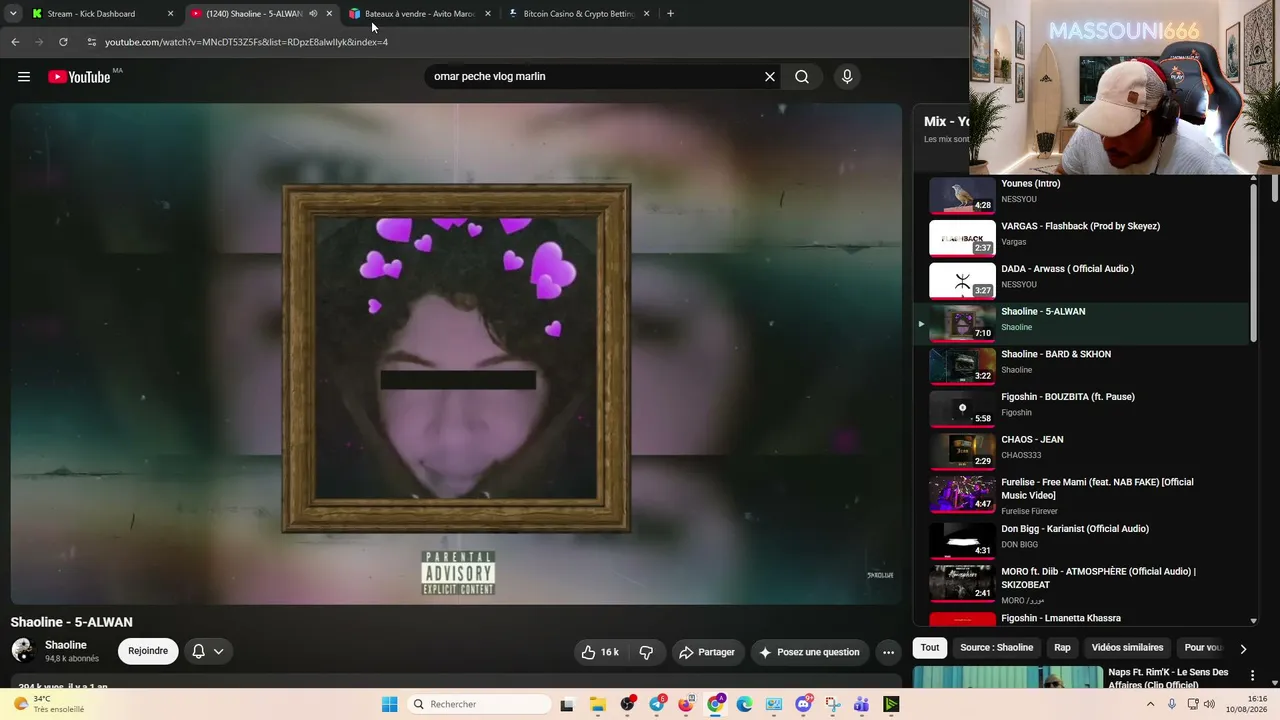Viewport: 1280px width, 720px height.
Task: Play Shaoline - BARD & SKHON thumbnail
Action: 962,366
